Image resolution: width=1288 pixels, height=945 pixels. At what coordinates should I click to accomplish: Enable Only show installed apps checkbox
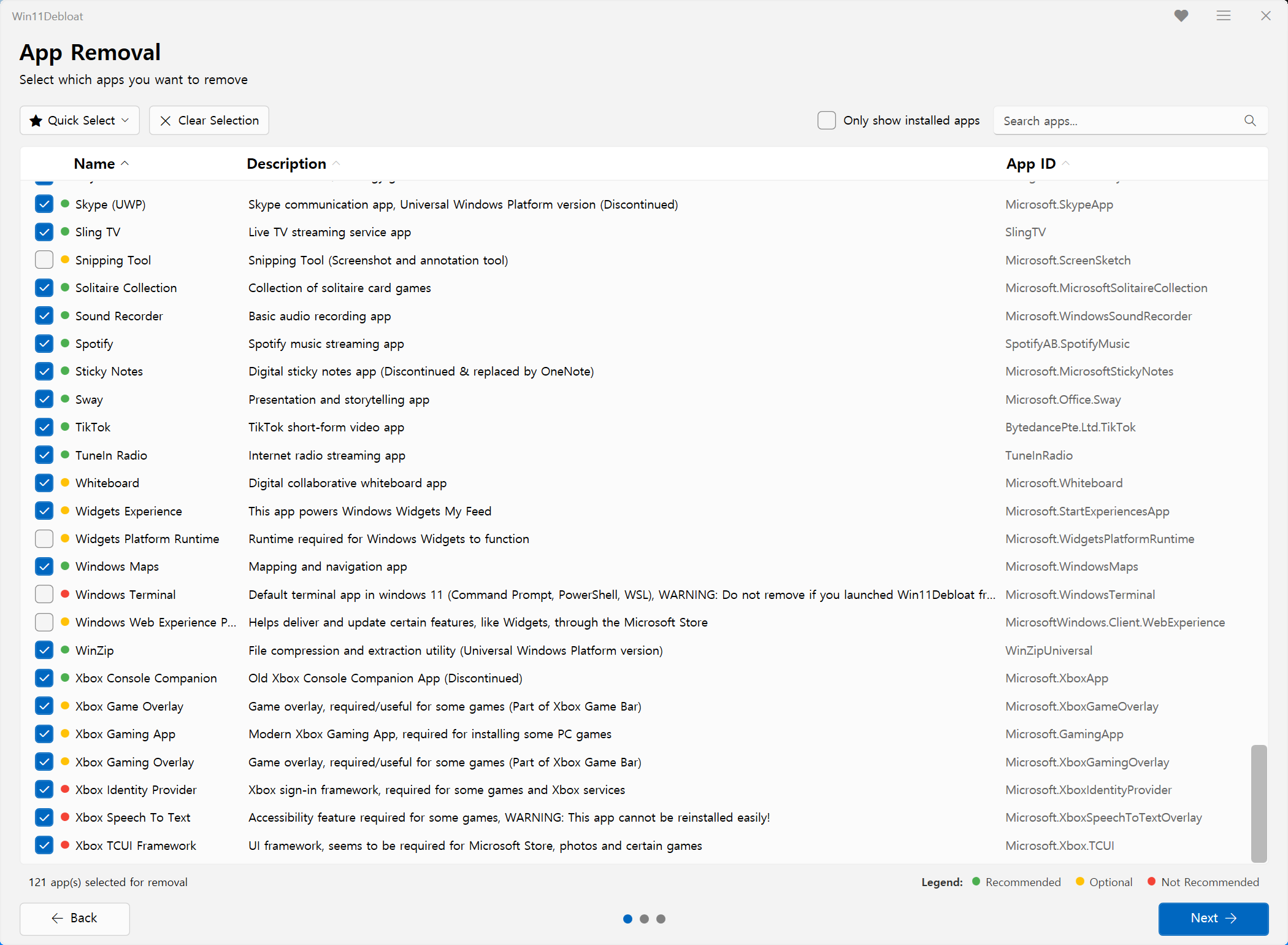[x=826, y=120]
